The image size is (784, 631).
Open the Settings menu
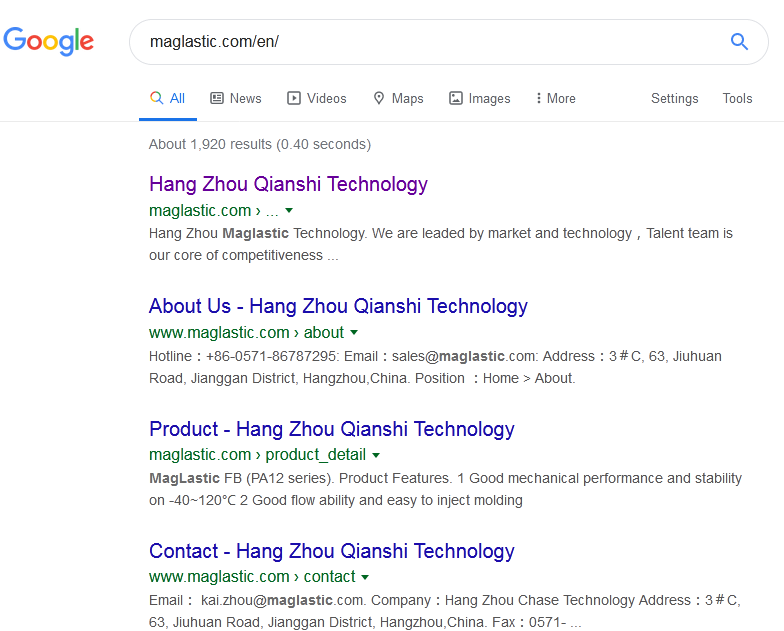pyautogui.click(x=674, y=98)
